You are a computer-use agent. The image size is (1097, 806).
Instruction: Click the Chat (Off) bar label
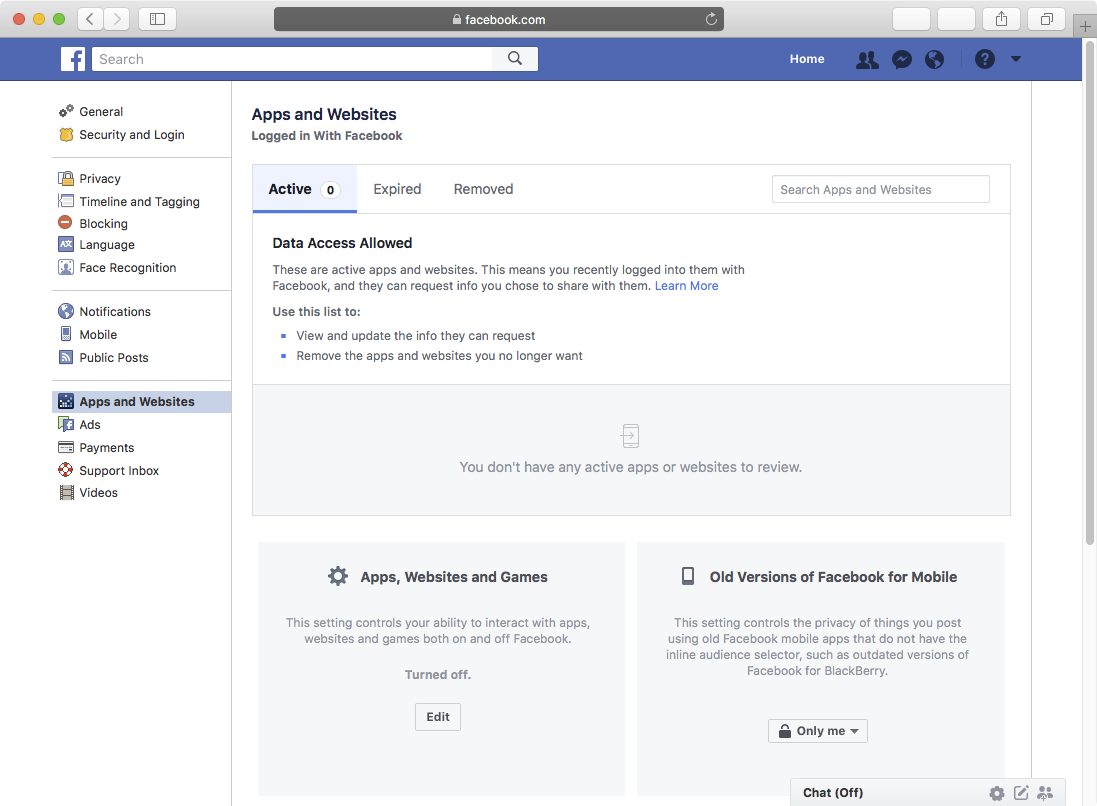coord(833,793)
